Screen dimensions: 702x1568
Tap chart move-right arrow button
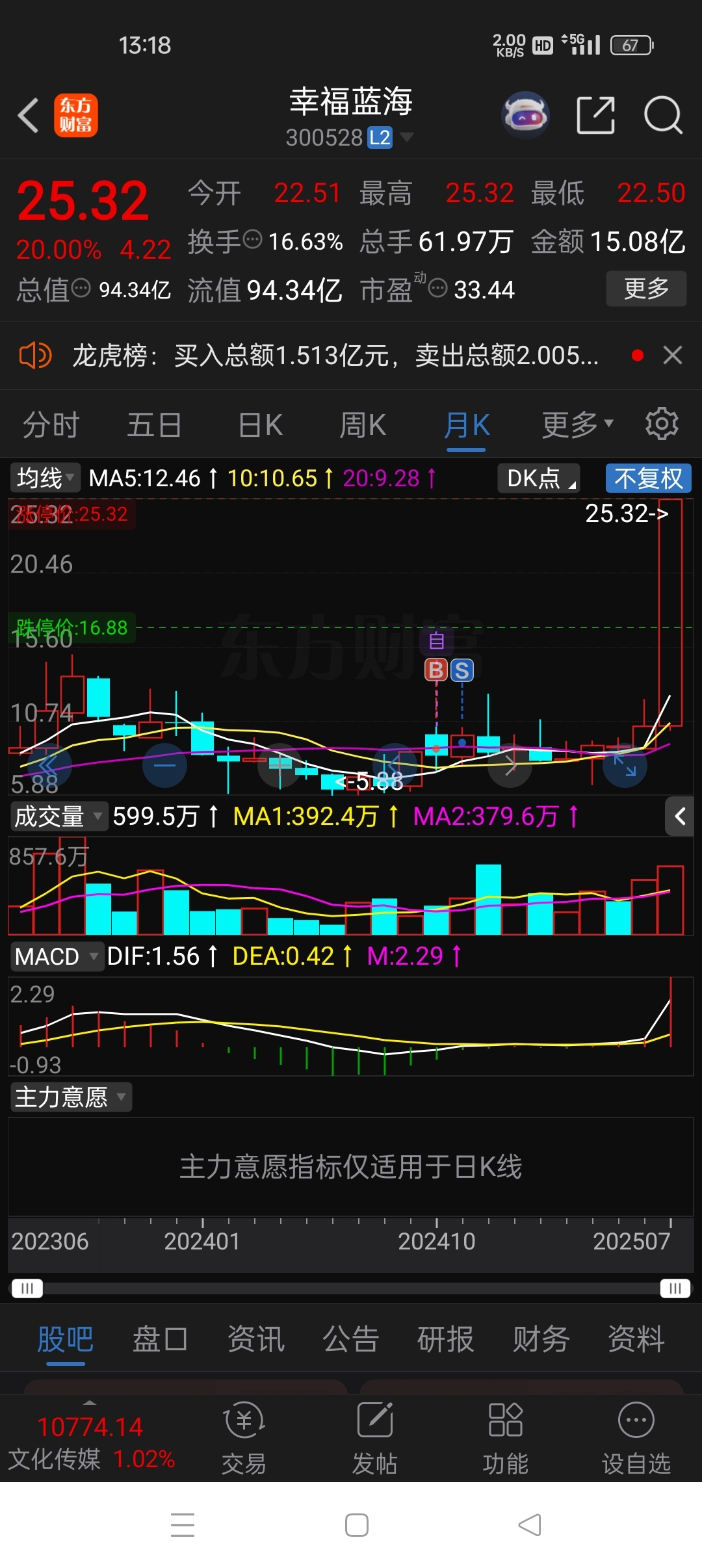[x=510, y=765]
